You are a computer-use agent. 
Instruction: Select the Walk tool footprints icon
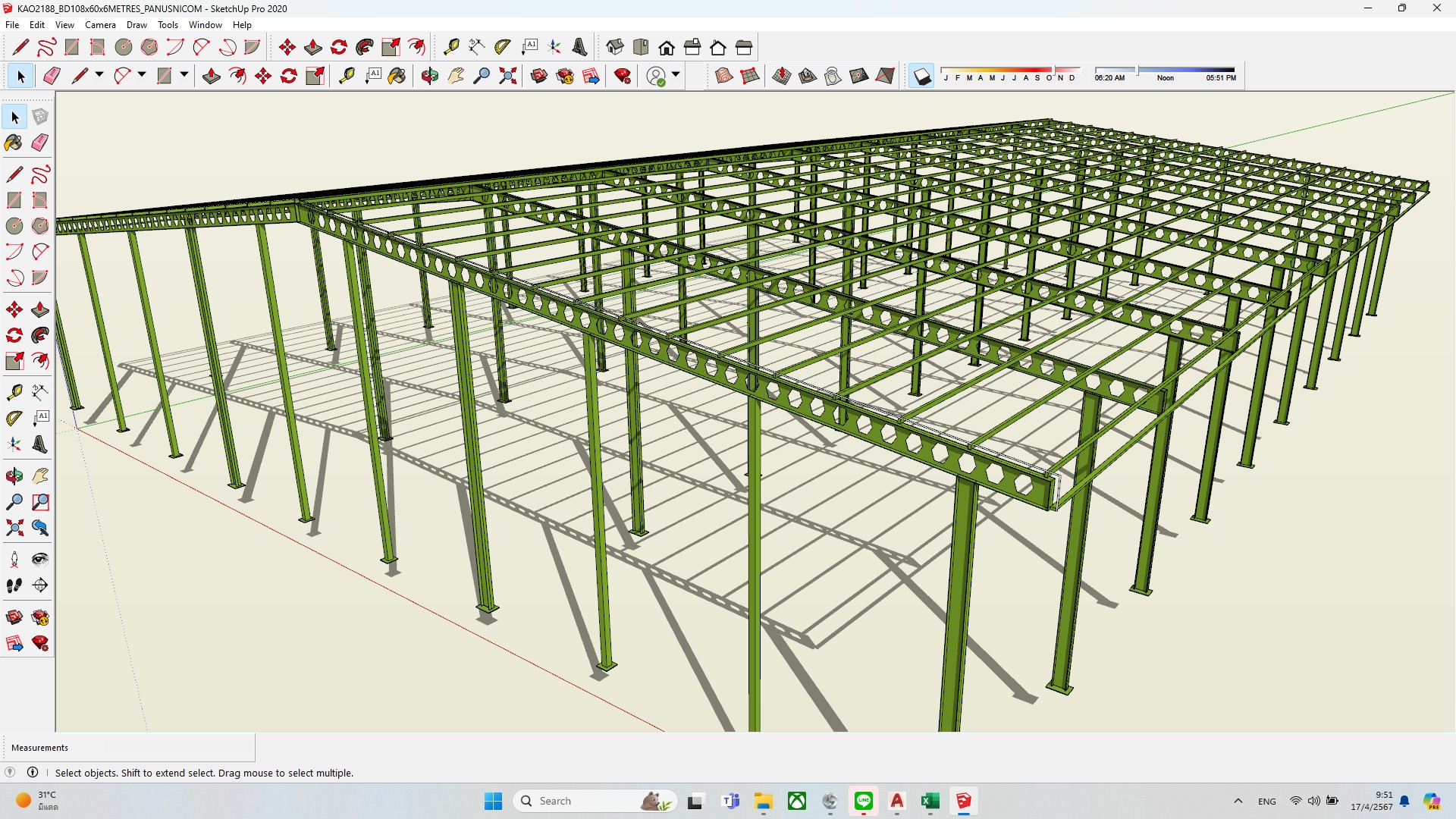tap(14, 585)
